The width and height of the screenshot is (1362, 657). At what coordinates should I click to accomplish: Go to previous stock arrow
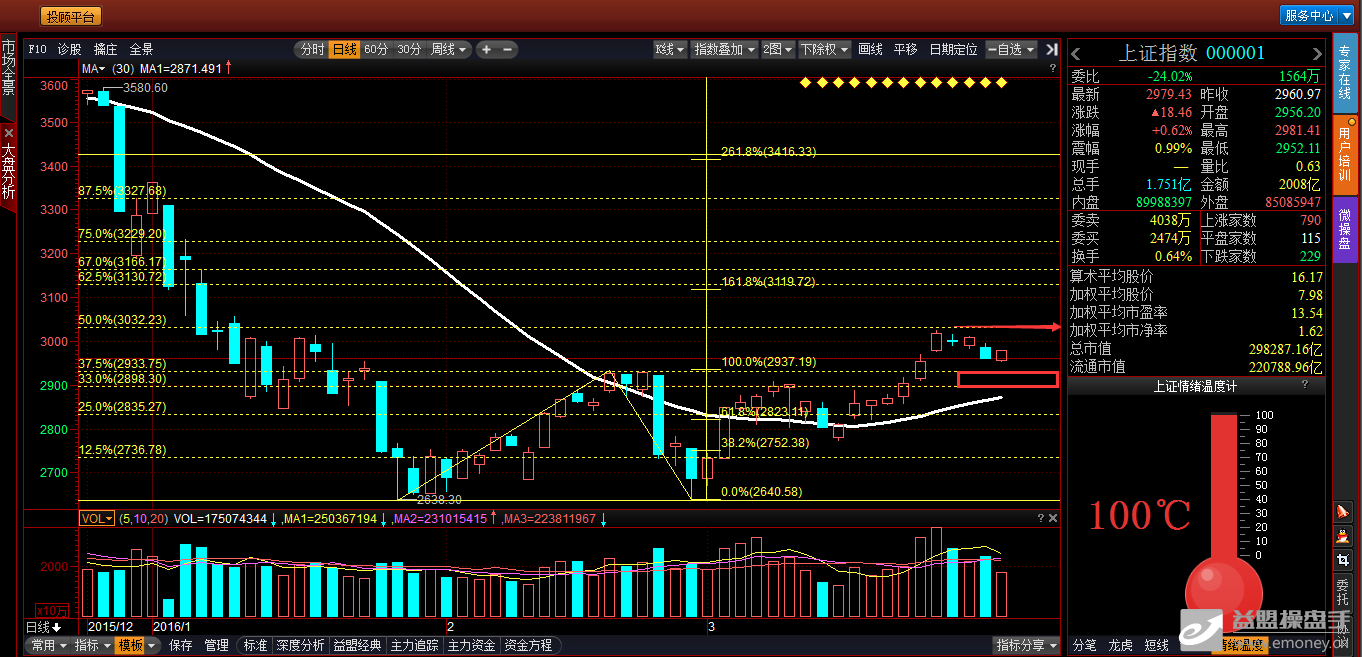(1077, 53)
